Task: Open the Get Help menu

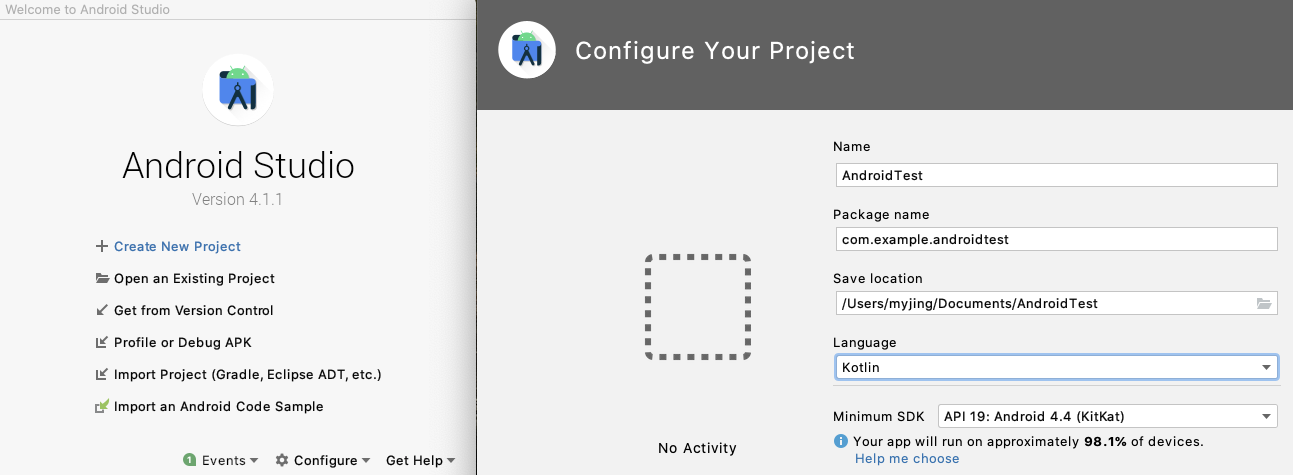Action: (420, 460)
